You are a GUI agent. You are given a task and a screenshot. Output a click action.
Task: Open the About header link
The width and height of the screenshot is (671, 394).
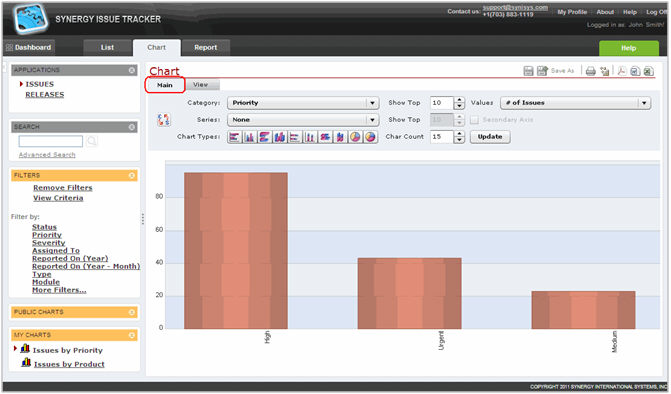(605, 12)
